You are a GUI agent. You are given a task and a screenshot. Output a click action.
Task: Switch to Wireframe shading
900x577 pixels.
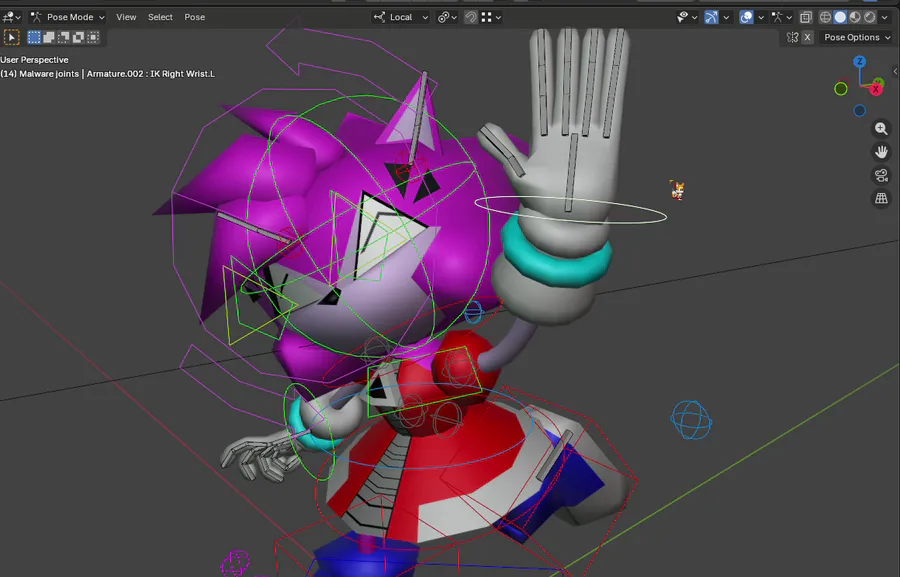point(825,17)
